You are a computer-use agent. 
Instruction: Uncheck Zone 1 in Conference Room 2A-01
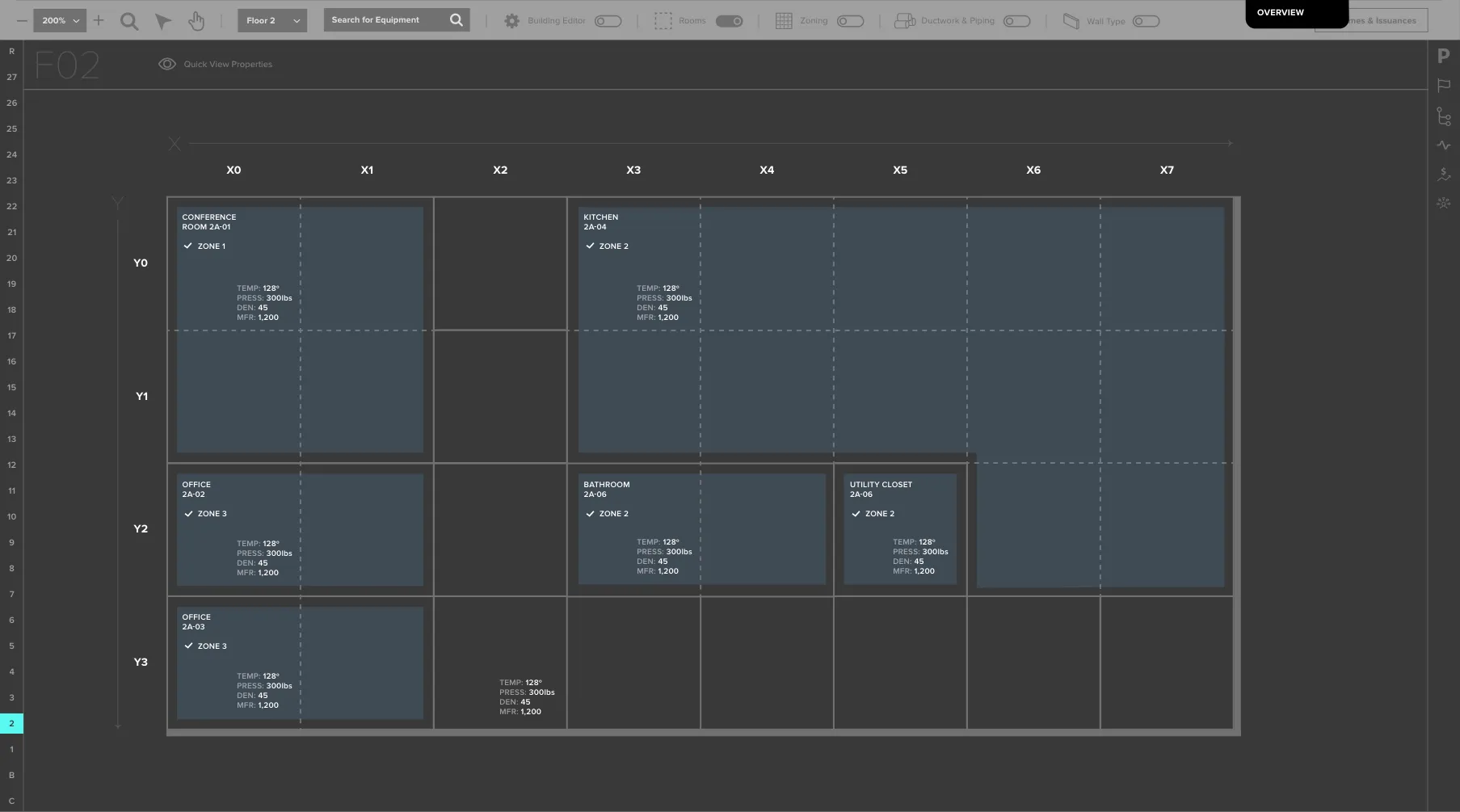coord(187,246)
